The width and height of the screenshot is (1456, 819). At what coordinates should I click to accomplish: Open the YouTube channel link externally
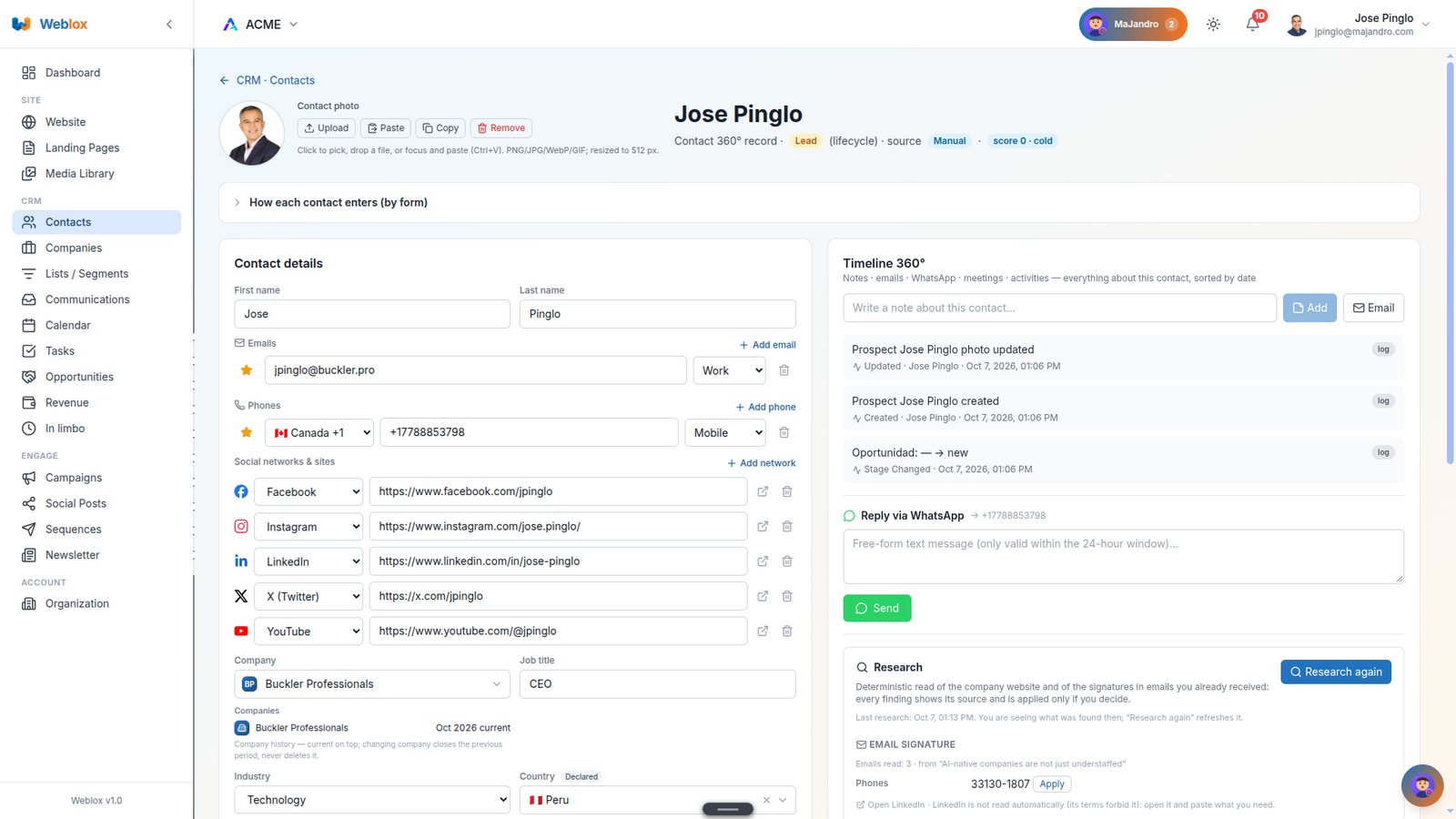[763, 631]
